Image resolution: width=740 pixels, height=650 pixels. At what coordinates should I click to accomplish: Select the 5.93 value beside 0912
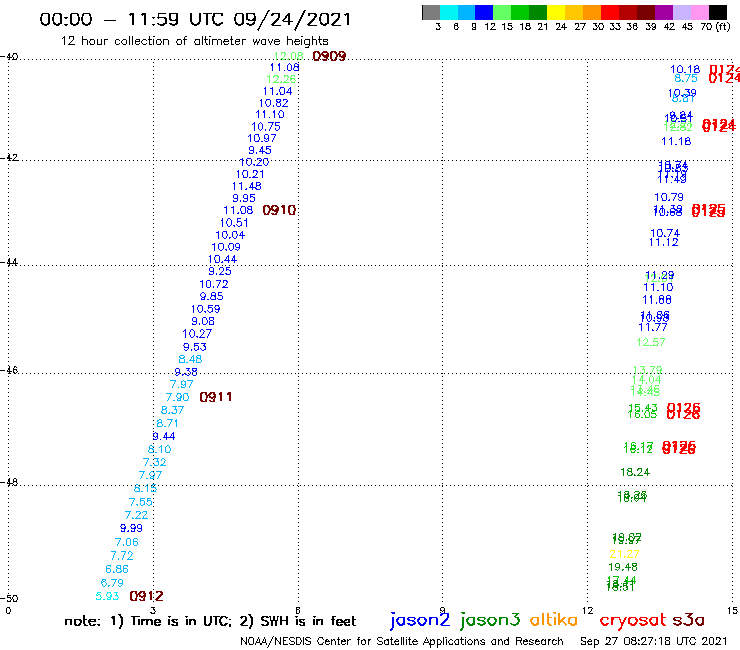coord(107,597)
